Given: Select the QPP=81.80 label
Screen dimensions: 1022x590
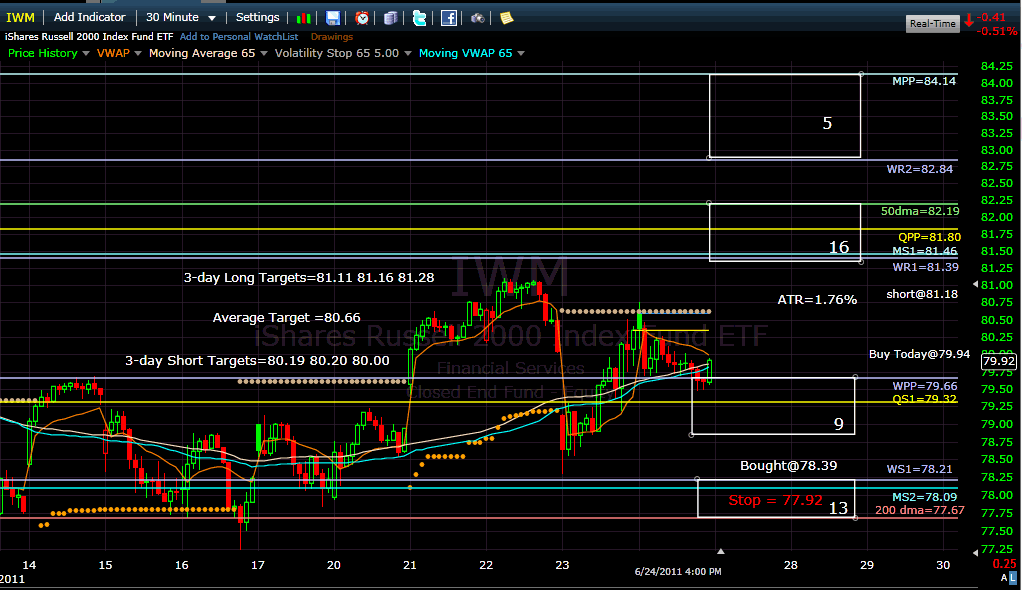Looking at the screenshot, I should point(929,237).
